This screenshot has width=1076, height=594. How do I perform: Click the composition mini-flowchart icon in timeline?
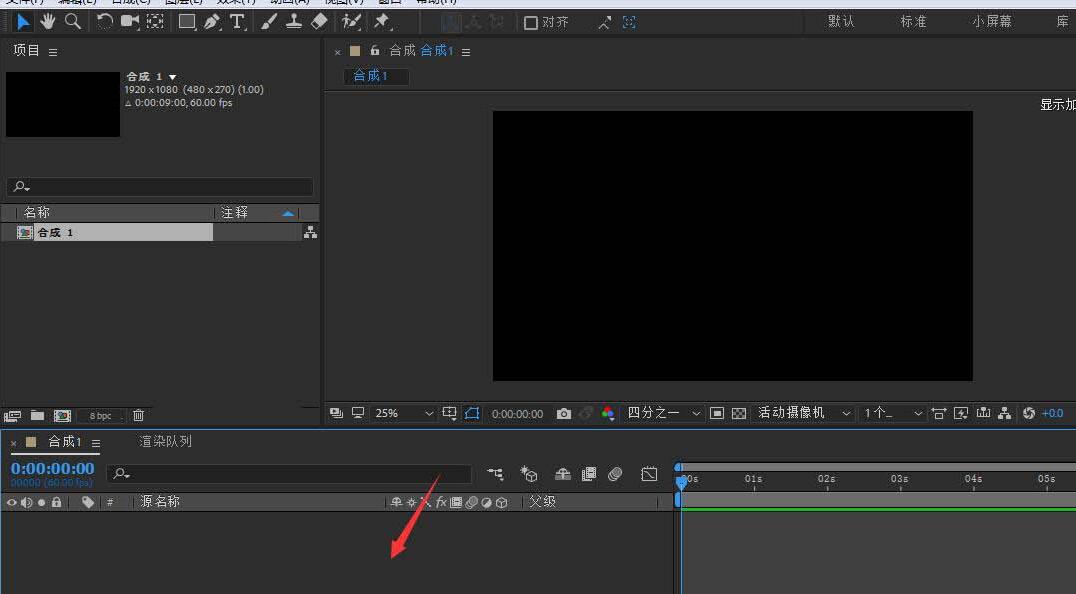(x=495, y=474)
